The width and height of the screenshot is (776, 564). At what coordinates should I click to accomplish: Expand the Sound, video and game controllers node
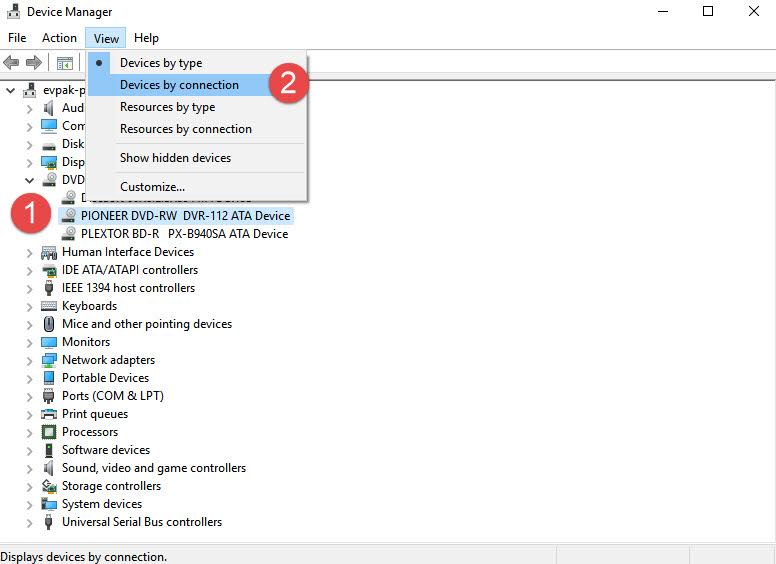pyautogui.click(x=29, y=468)
